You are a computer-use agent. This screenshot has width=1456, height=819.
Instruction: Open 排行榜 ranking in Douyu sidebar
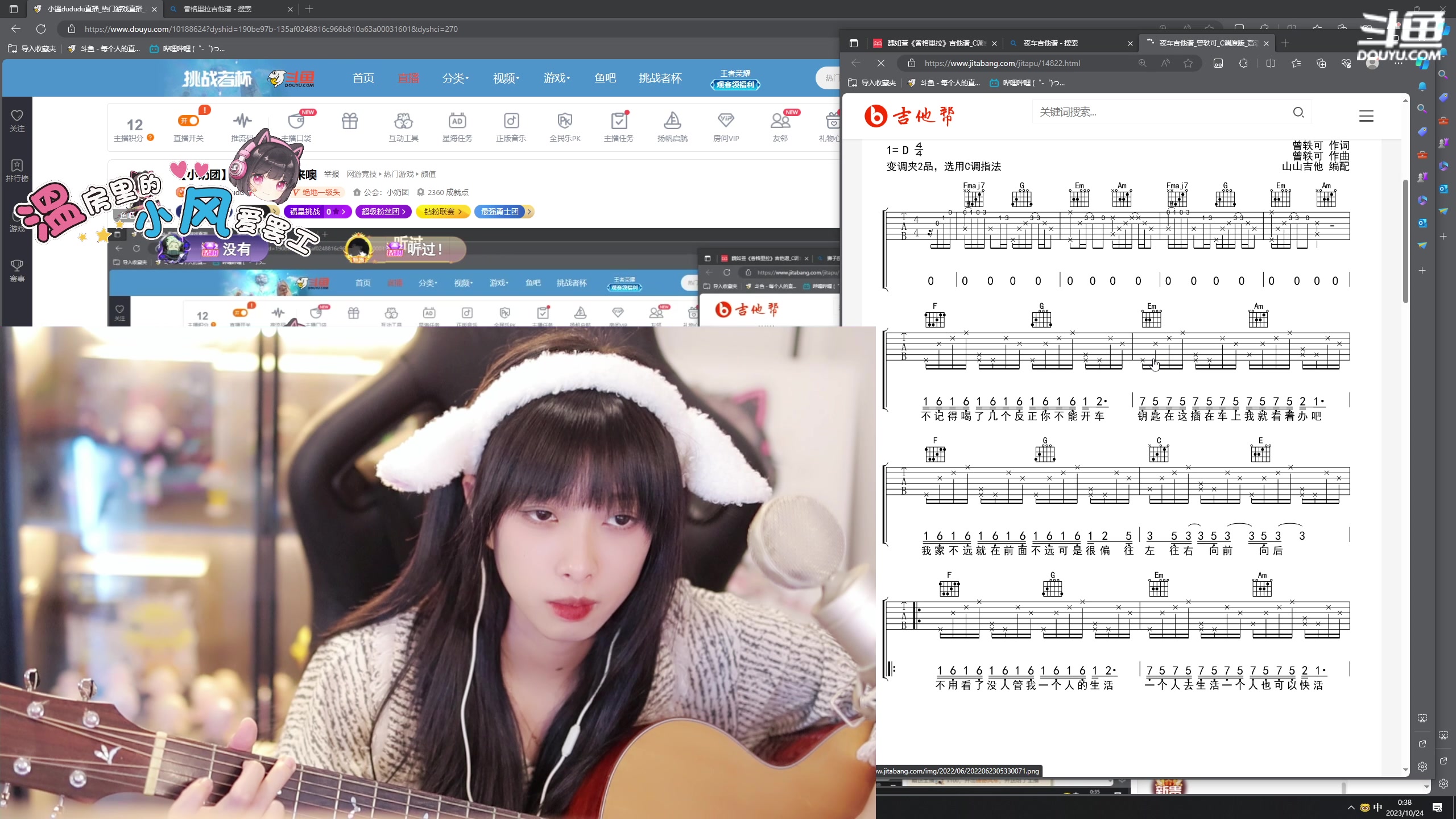pos(17,171)
